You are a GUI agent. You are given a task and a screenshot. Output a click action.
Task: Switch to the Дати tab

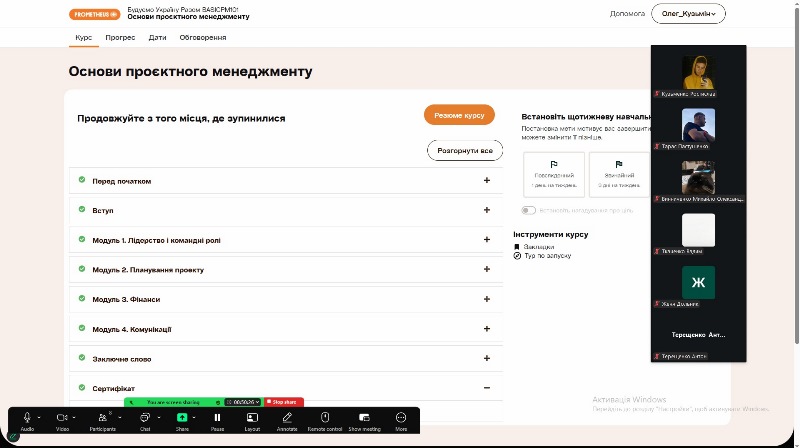[x=157, y=37]
